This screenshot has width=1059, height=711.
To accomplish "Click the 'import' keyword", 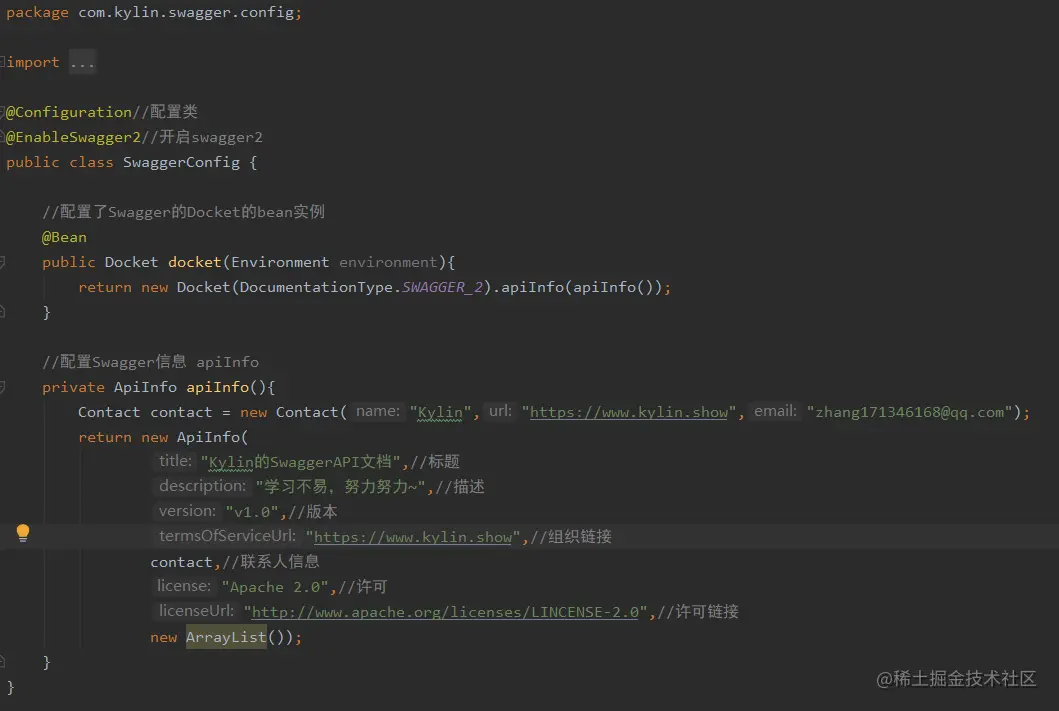I will tap(32, 62).
